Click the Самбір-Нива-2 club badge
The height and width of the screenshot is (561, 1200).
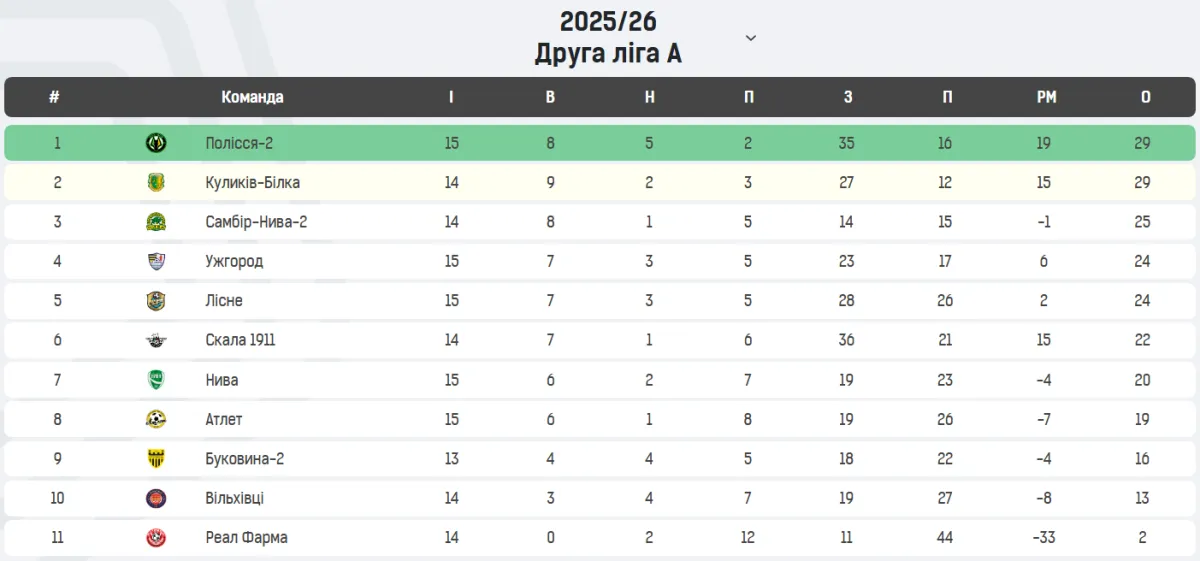pyautogui.click(x=156, y=222)
